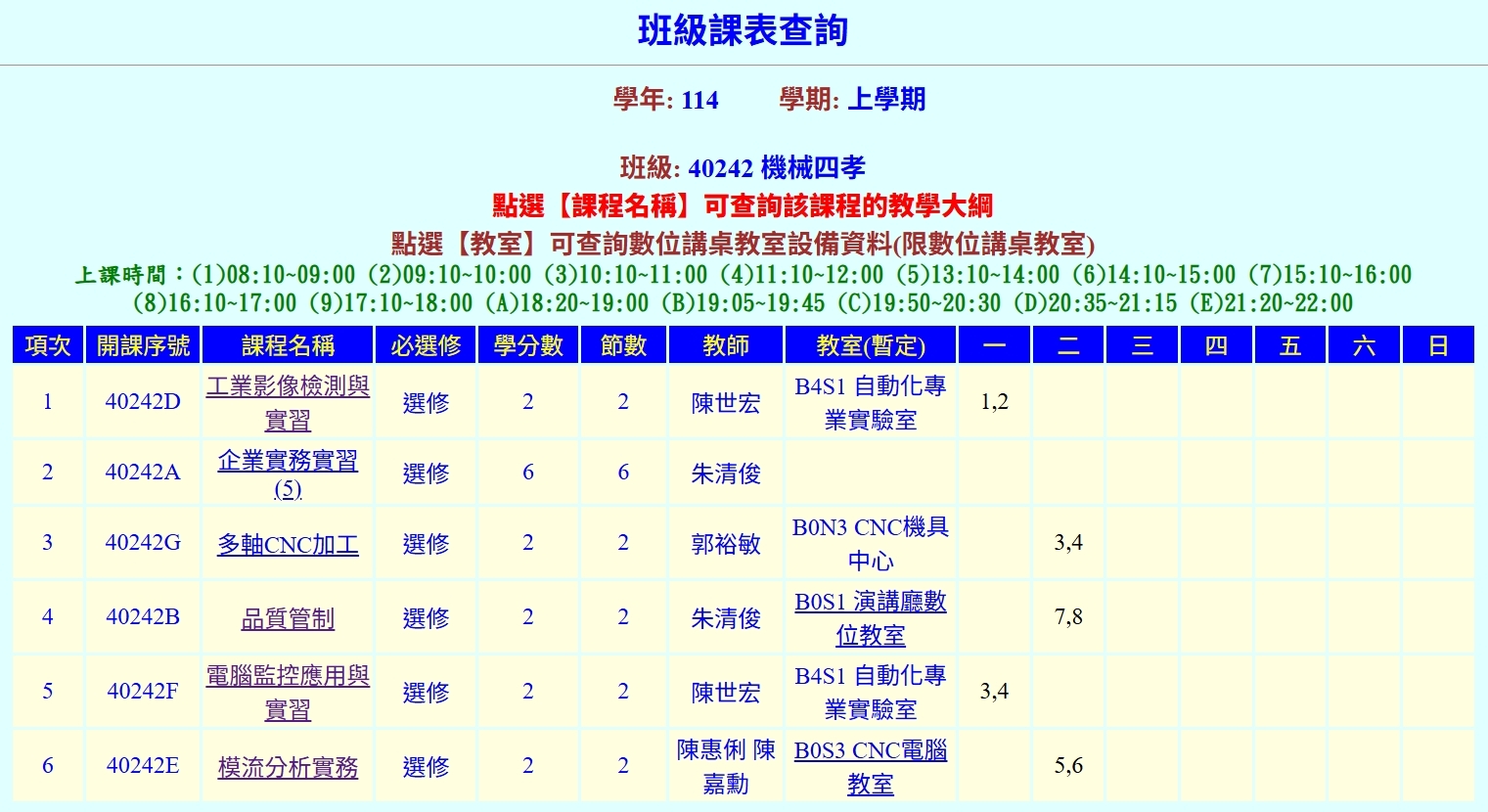Open the B0S3 CNC電腦教室 classroom link
The image size is (1488, 812).
[870, 751]
